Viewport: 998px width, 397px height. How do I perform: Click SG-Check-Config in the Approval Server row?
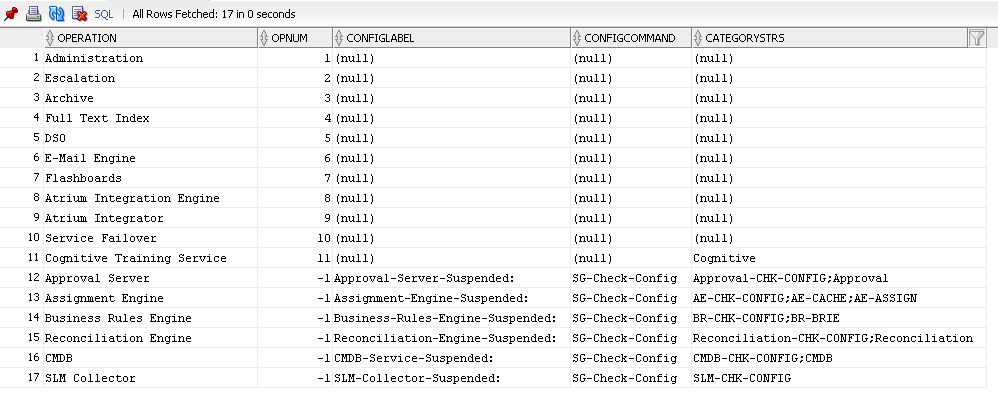(x=631, y=278)
